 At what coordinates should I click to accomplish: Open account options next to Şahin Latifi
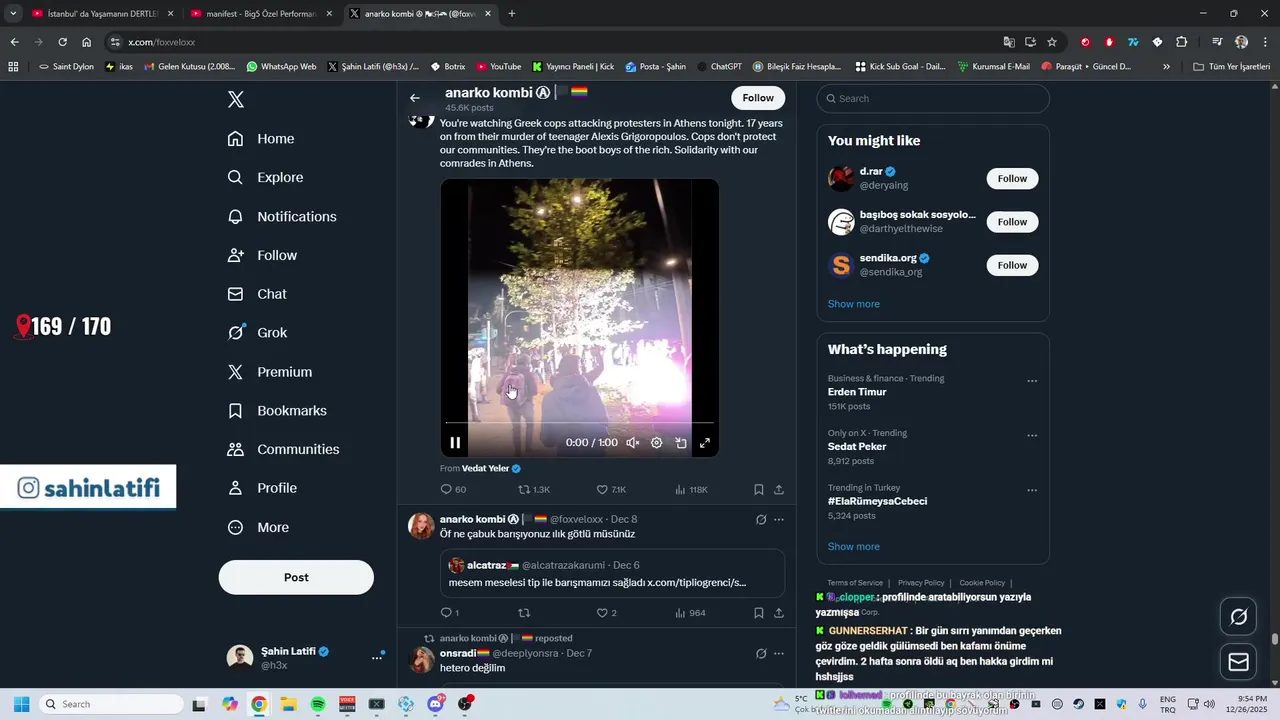tap(377, 657)
